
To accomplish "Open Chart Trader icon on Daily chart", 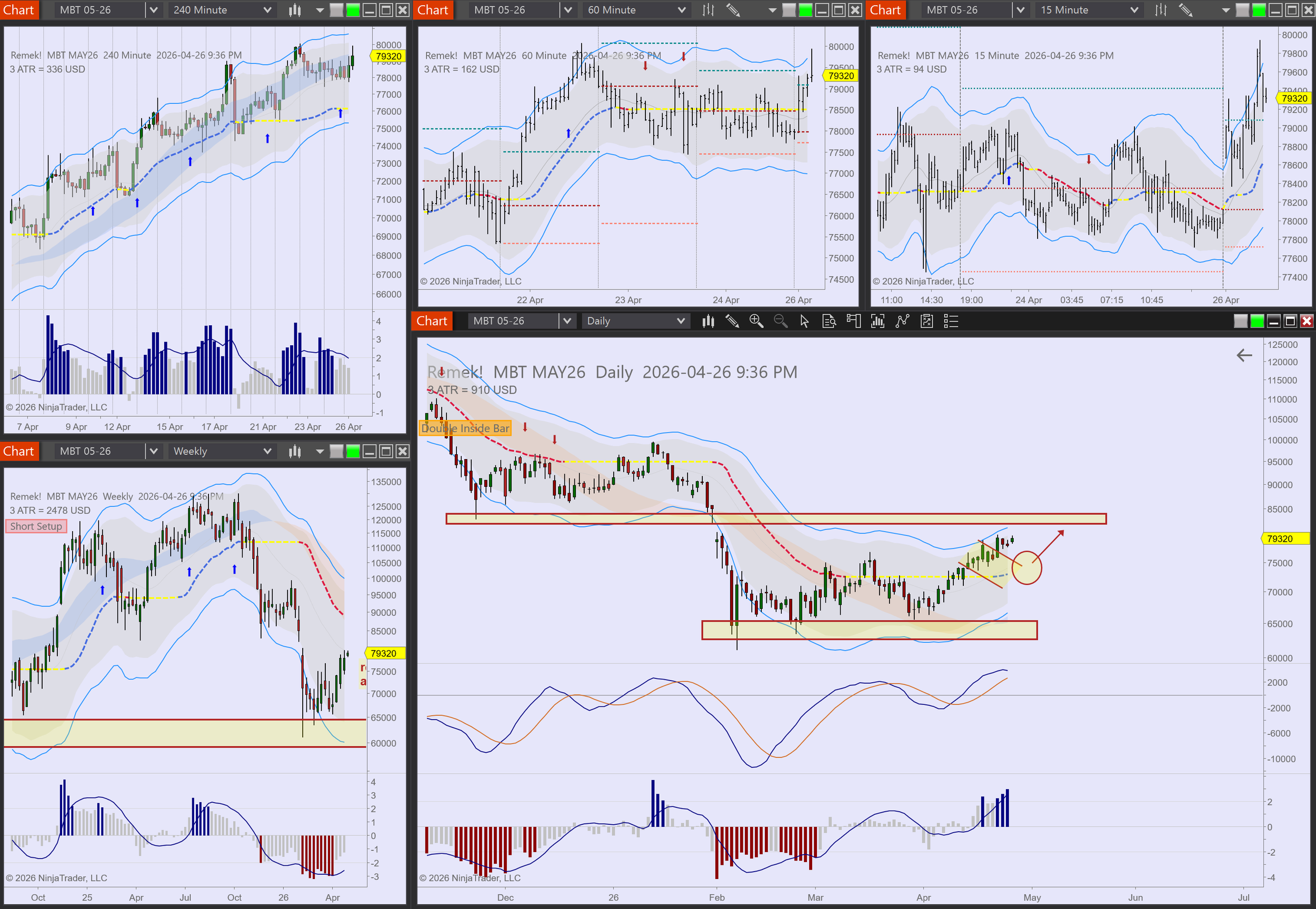I will [x=853, y=321].
